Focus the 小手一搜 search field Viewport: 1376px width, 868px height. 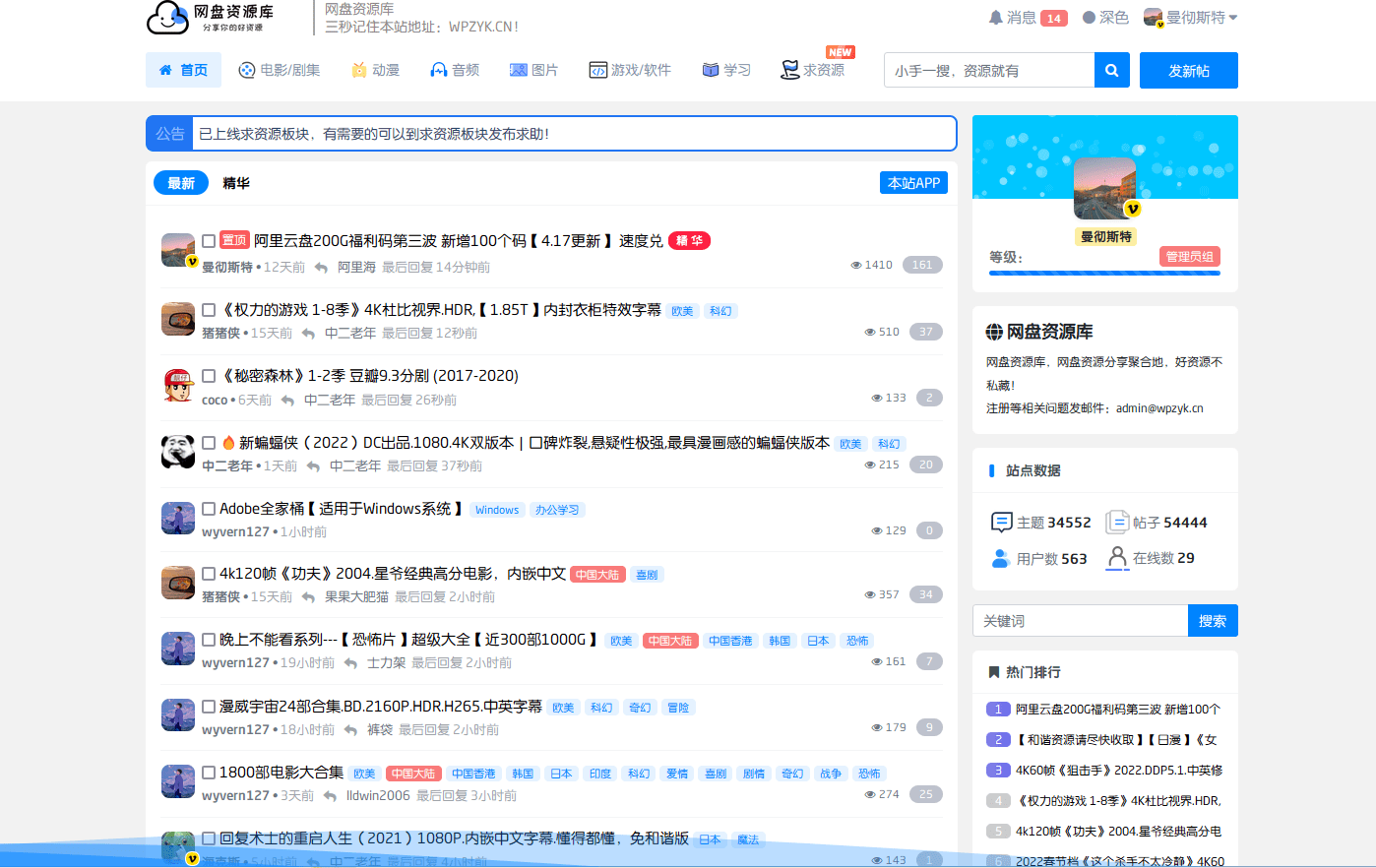click(989, 70)
